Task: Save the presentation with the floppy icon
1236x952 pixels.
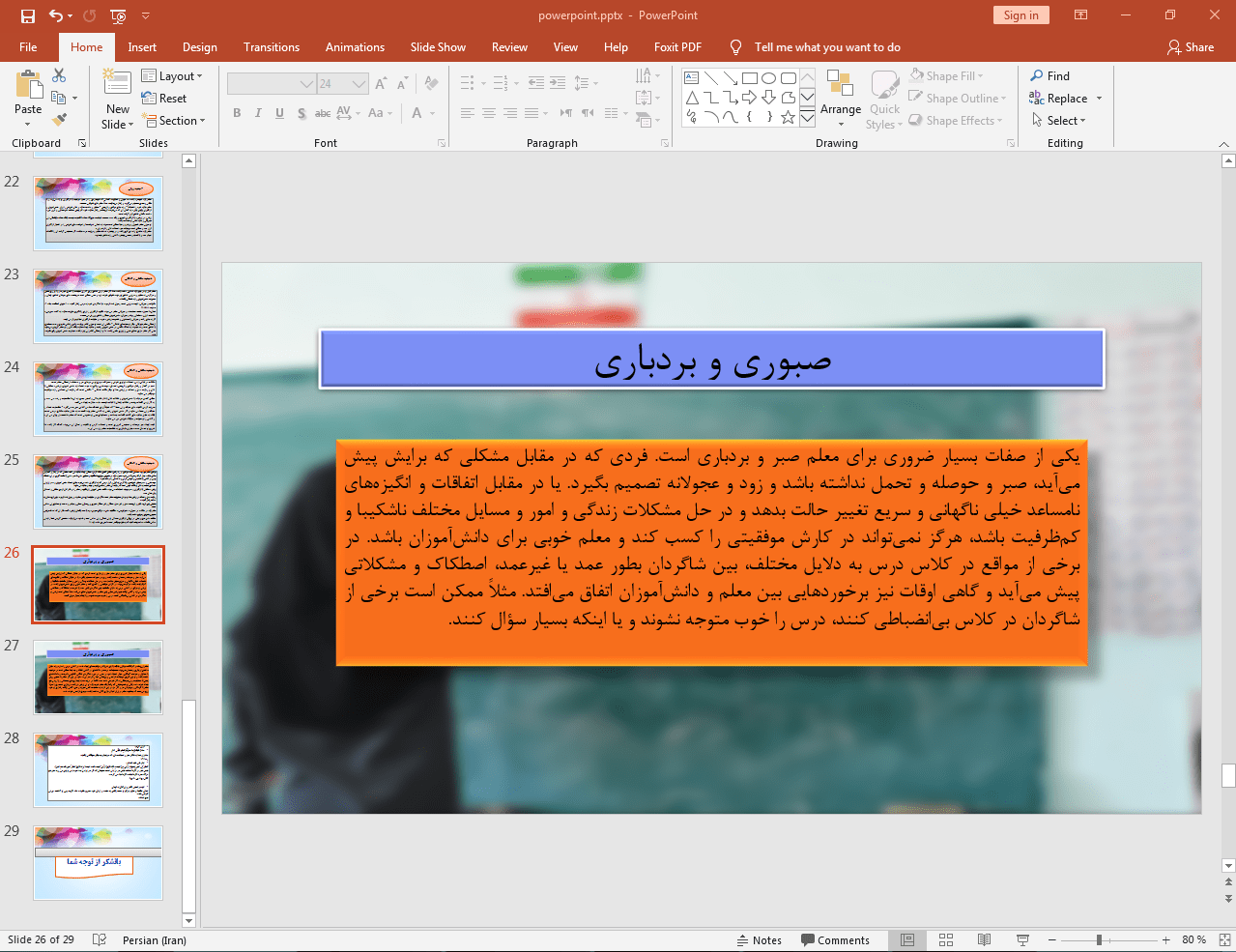Action: click(x=28, y=15)
